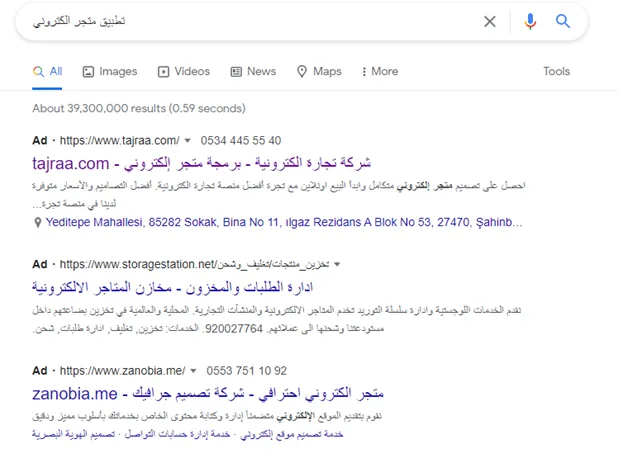
Task: Open the tajraa.com ad headline link
Action: pos(201,164)
